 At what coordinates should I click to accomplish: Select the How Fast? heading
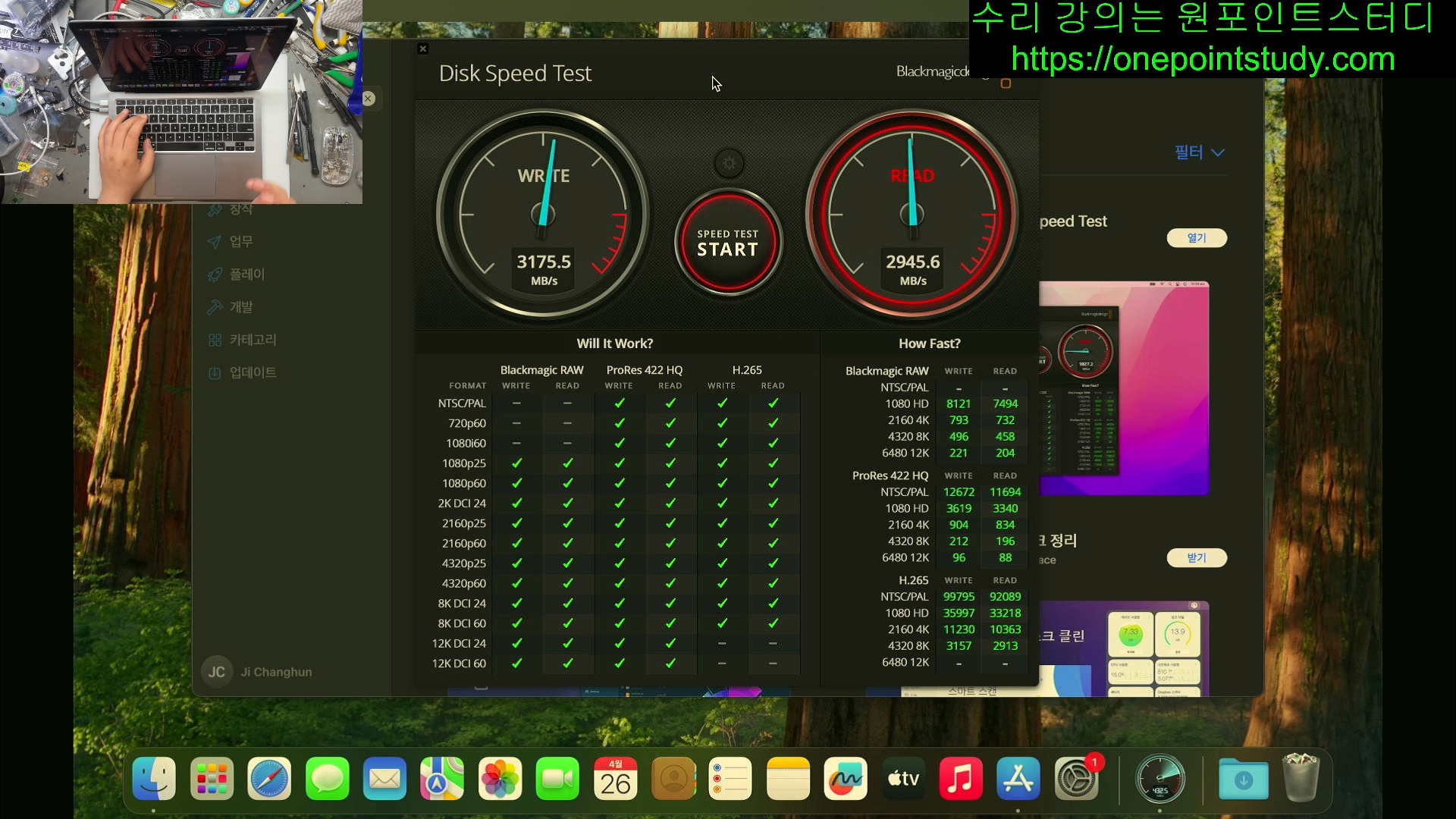pos(930,344)
